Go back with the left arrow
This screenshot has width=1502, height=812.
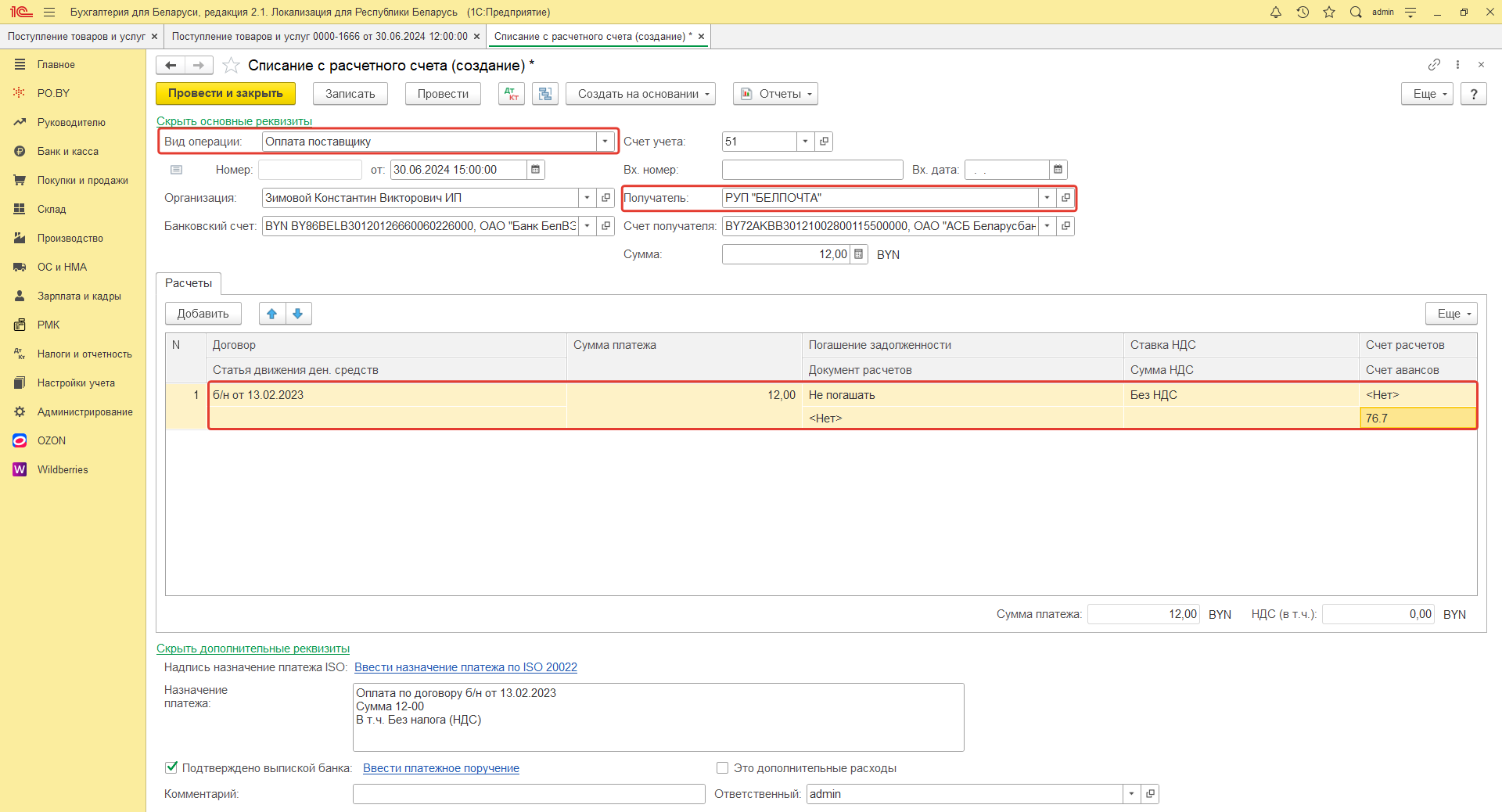(x=171, y=66)
